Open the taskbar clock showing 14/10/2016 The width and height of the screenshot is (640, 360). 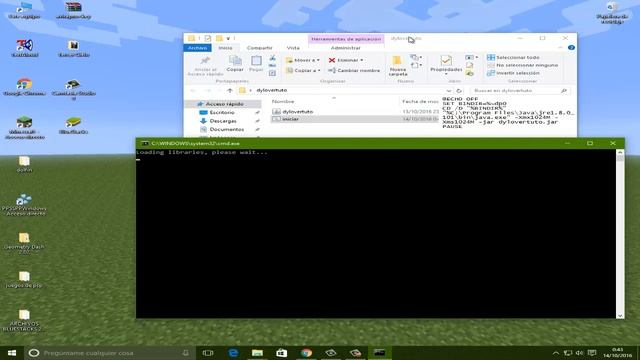point(618,353)
